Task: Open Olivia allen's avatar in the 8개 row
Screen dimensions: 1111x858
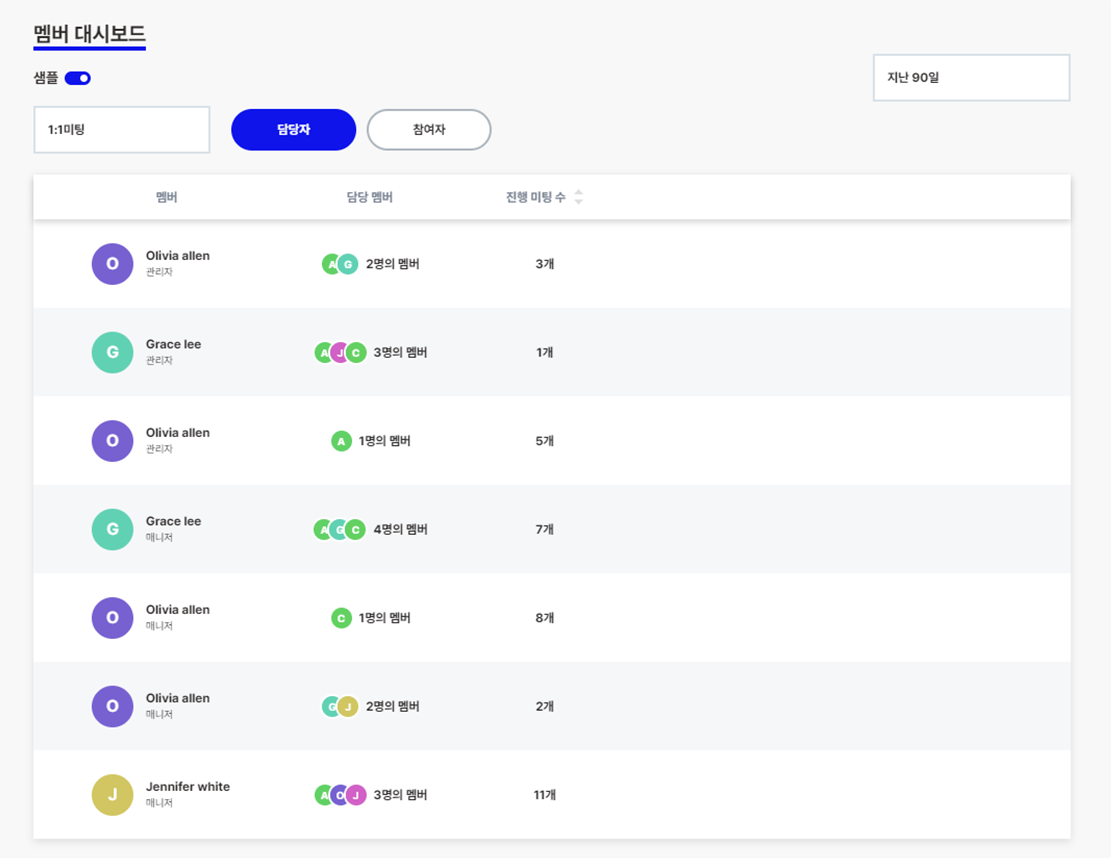Action: tap(113, 618)
